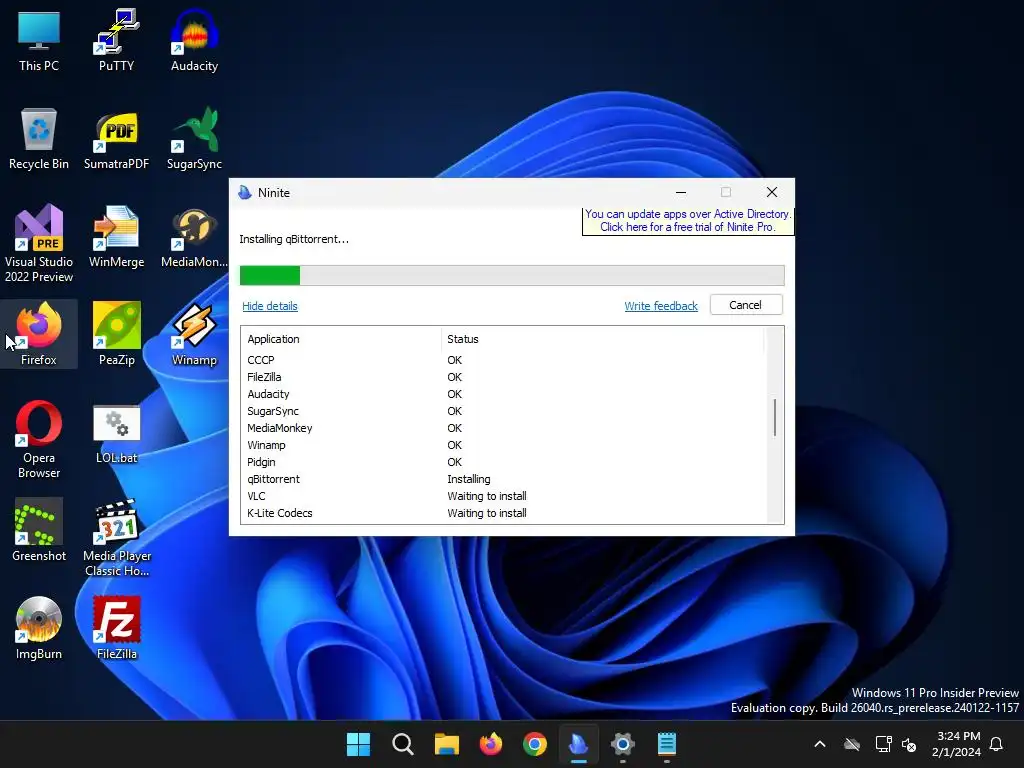Select the Audacity row in Ninite list
This screenshot has height=768, width=1024.
pos(503,394)
